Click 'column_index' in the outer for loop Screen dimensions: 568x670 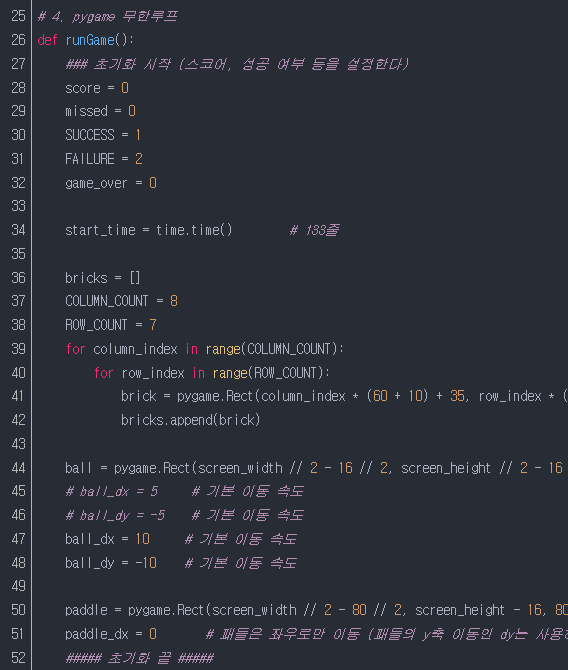coord(135,349)
